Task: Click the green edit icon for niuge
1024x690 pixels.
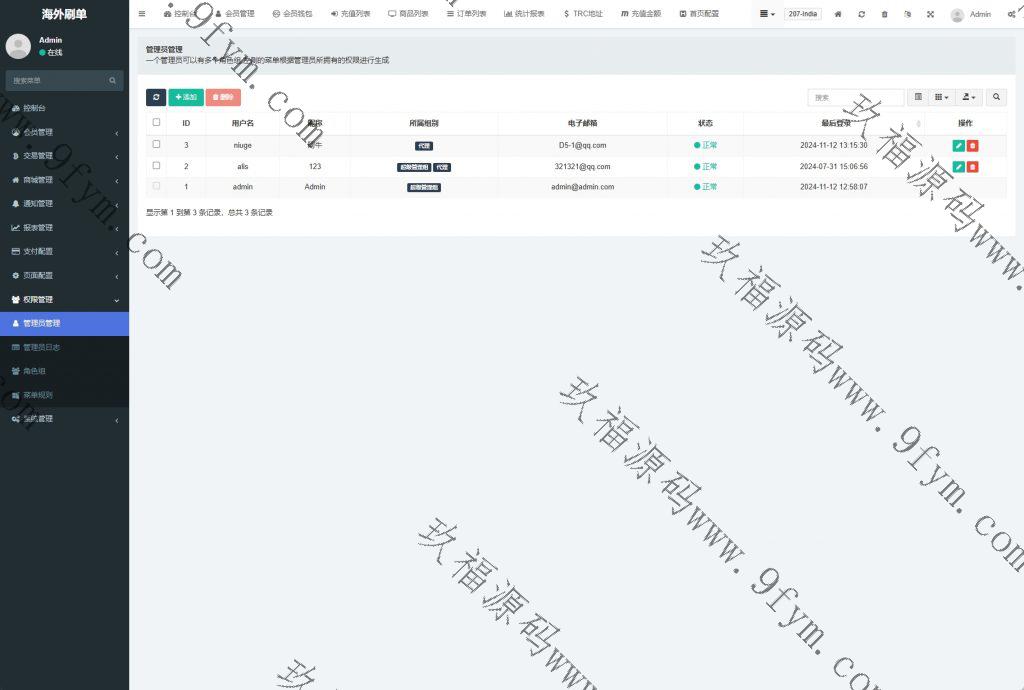Action: pyautogui.click(x=958, y=145)
